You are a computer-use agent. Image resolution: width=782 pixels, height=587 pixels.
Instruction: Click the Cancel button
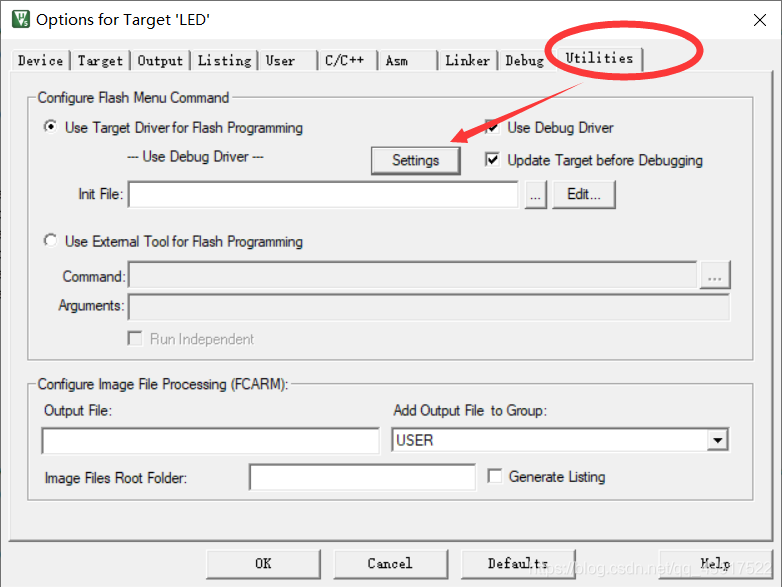tap(391, 564)
